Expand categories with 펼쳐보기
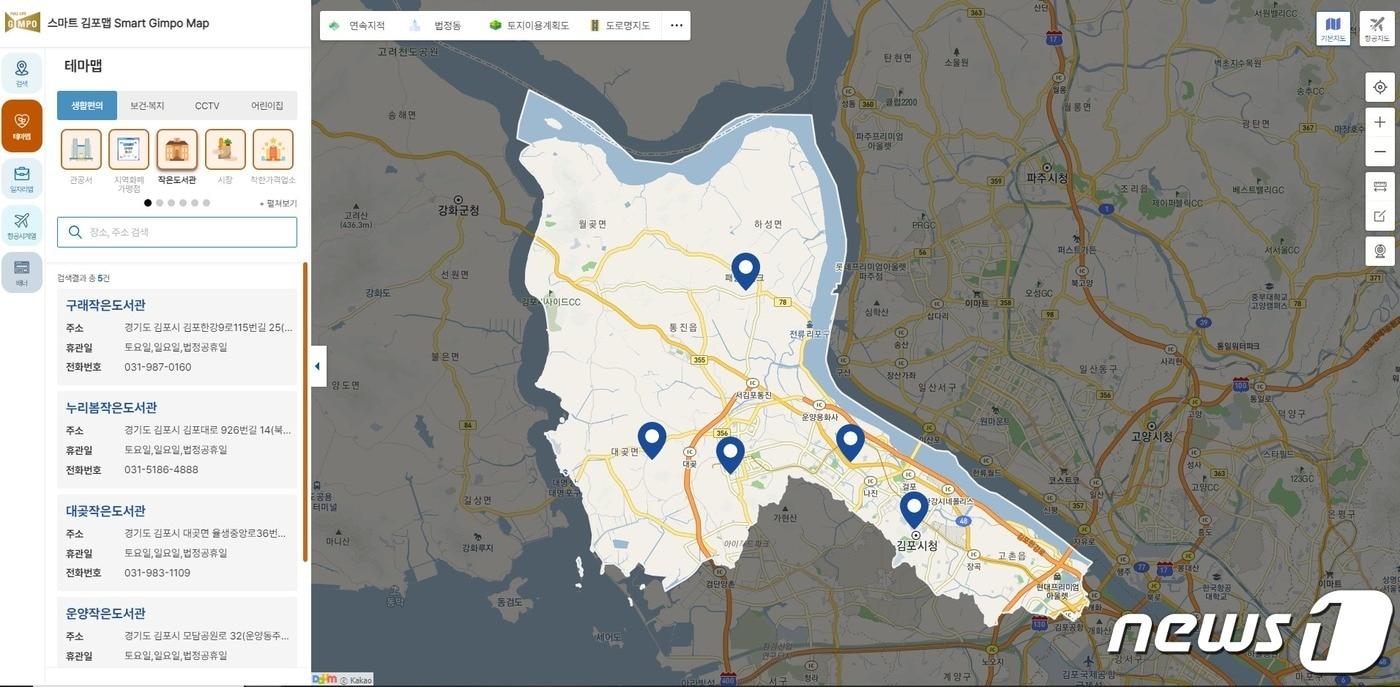1400x687 pixels. pos(278,203)
